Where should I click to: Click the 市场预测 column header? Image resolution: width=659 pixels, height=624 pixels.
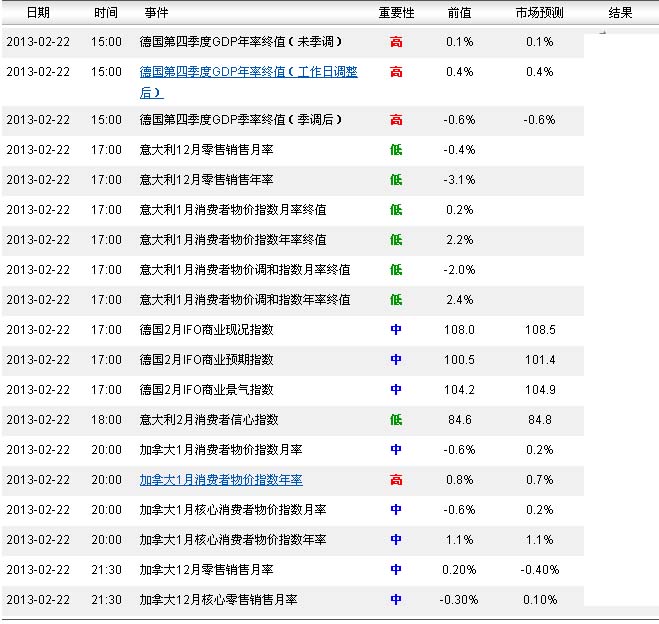(540, 13)
